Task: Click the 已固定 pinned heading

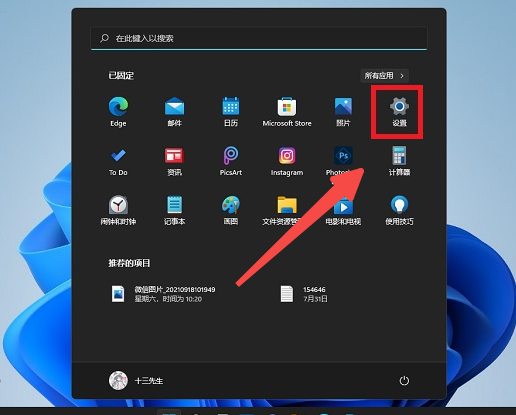Action: tap(121, 76)
